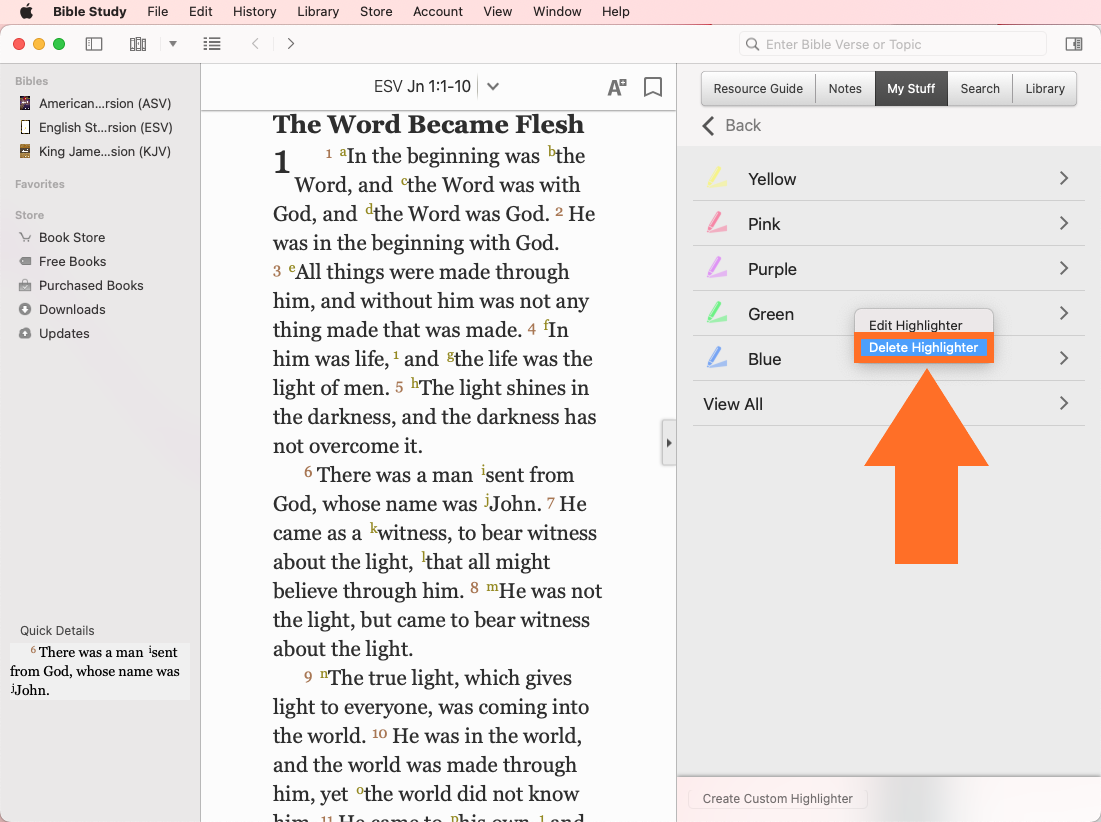Toggle the left sidebar panel icon
The height and width of the screenshot is (822, 1101).
(94, 44)
